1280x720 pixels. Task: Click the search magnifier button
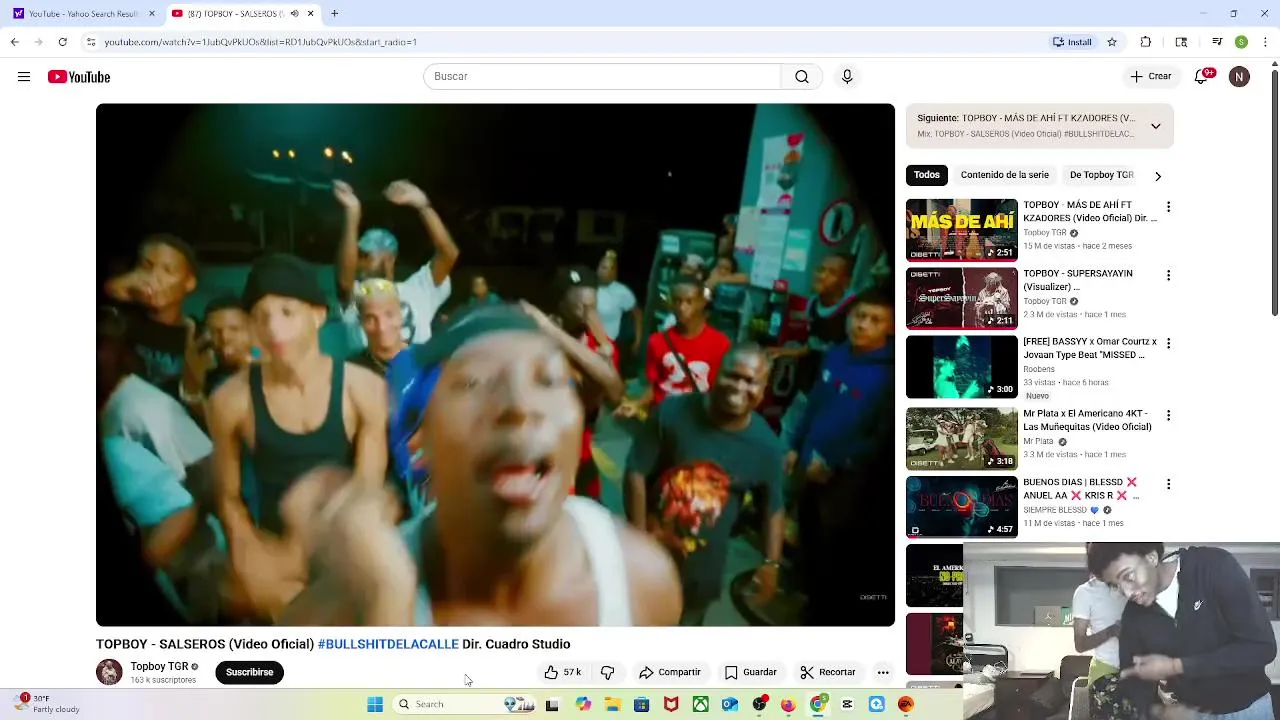tap(802, 77)
